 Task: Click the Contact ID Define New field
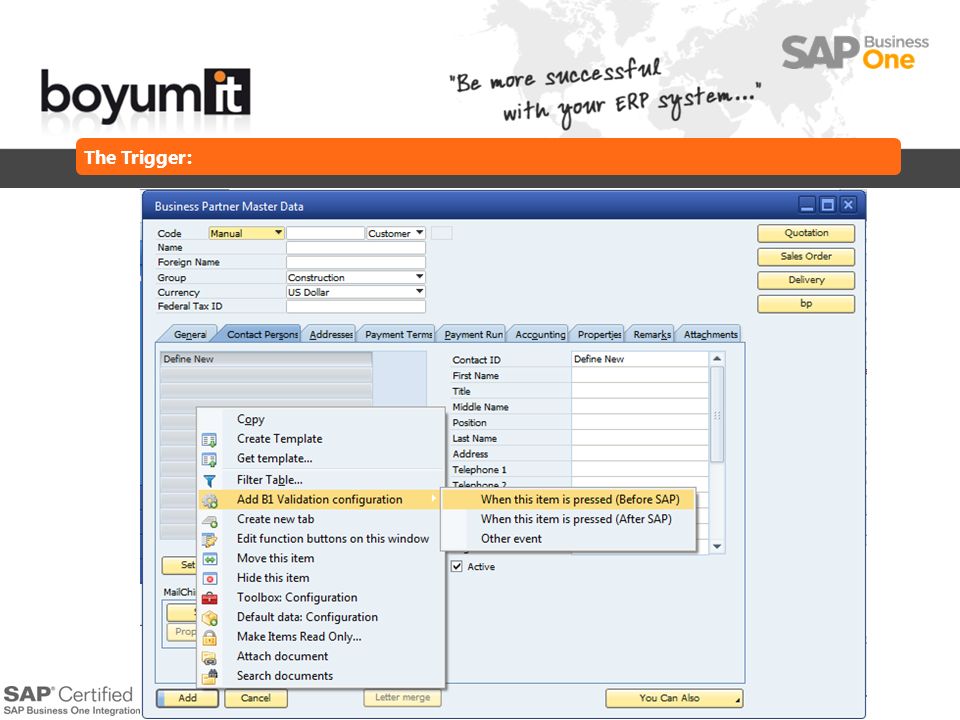[640, 359]
